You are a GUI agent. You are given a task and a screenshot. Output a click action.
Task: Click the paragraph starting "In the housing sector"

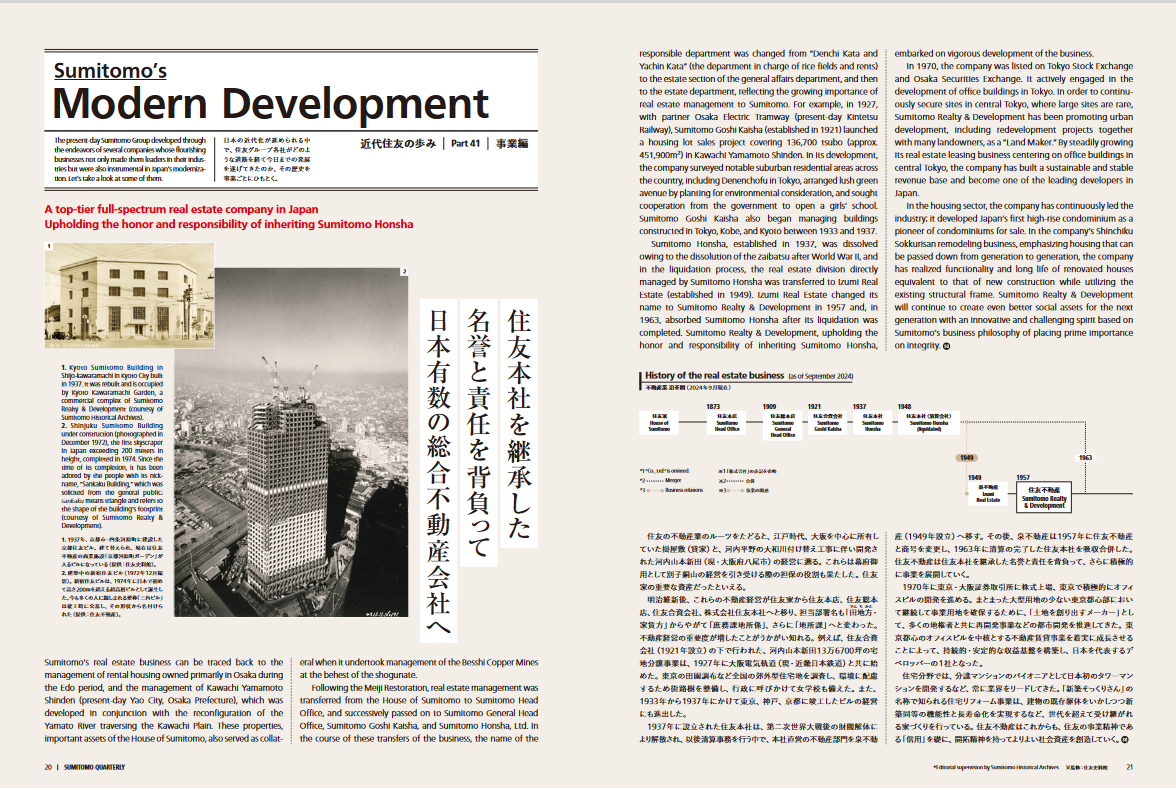1013,275
